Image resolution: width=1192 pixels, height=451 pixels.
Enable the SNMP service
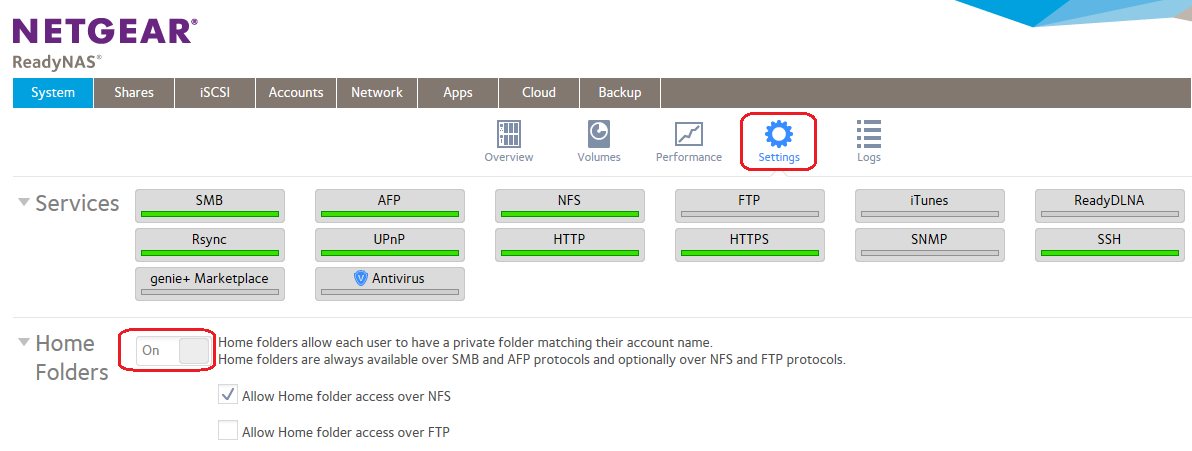coord(930,244)
